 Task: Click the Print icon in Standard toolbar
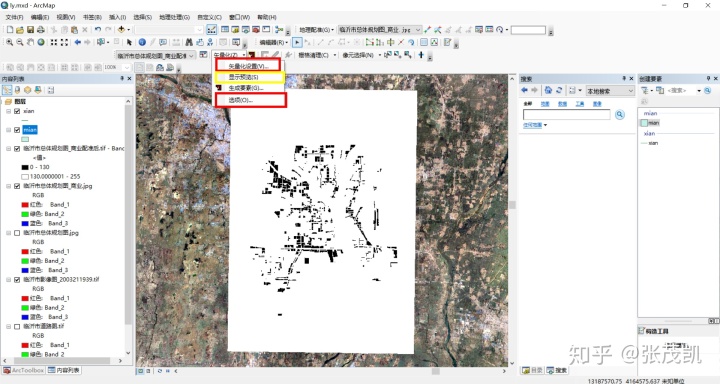click(x=40, y=30)
